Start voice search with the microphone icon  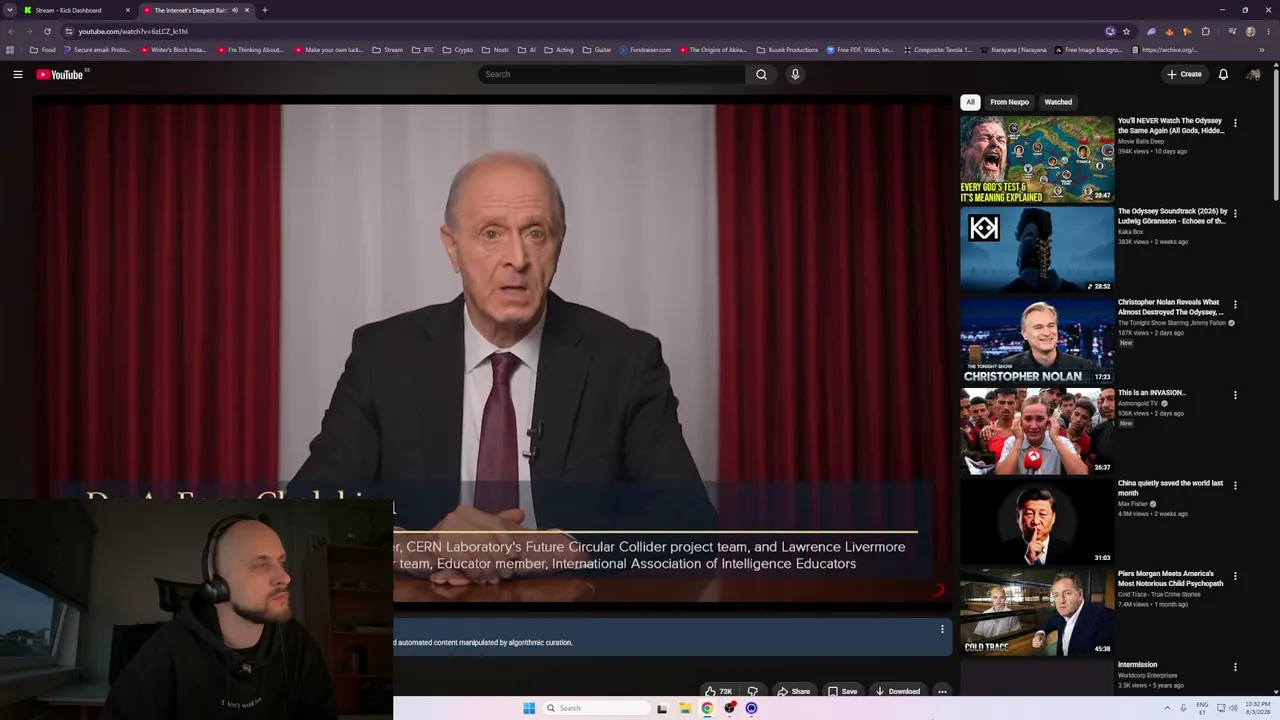[x=795, y=74]
